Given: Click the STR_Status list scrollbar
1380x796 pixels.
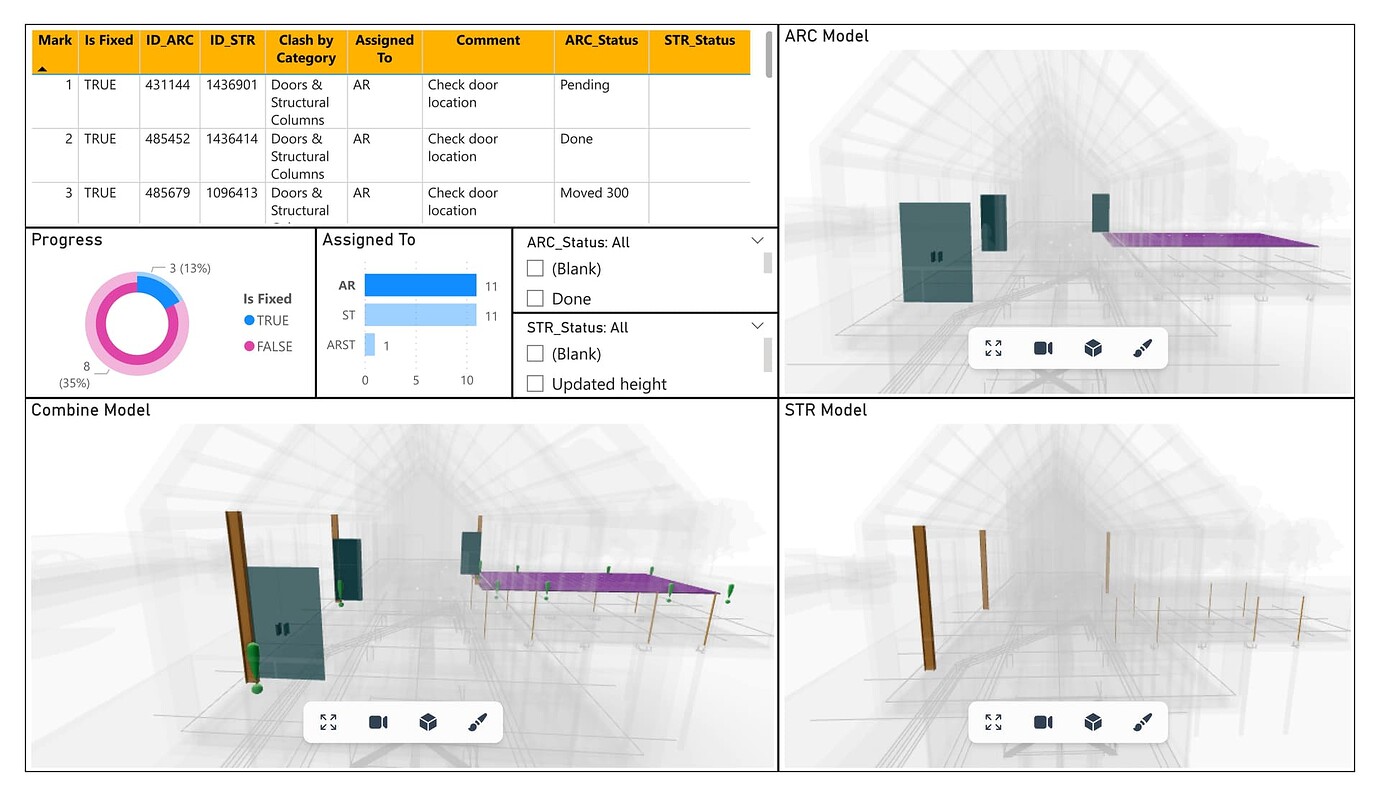Looking at the screenshot, I should [768, 354].
